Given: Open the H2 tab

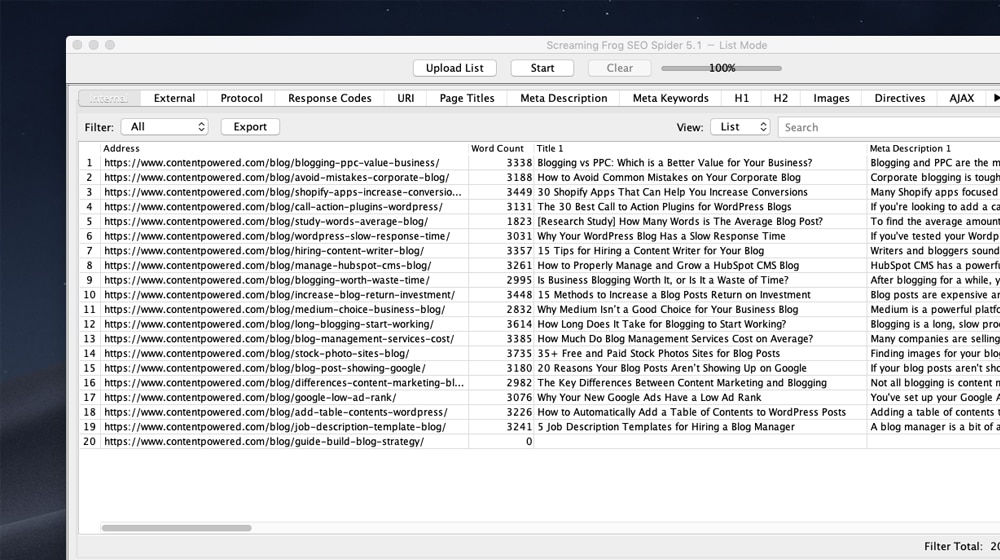Looking at the screenshot, I should (781, 98).
